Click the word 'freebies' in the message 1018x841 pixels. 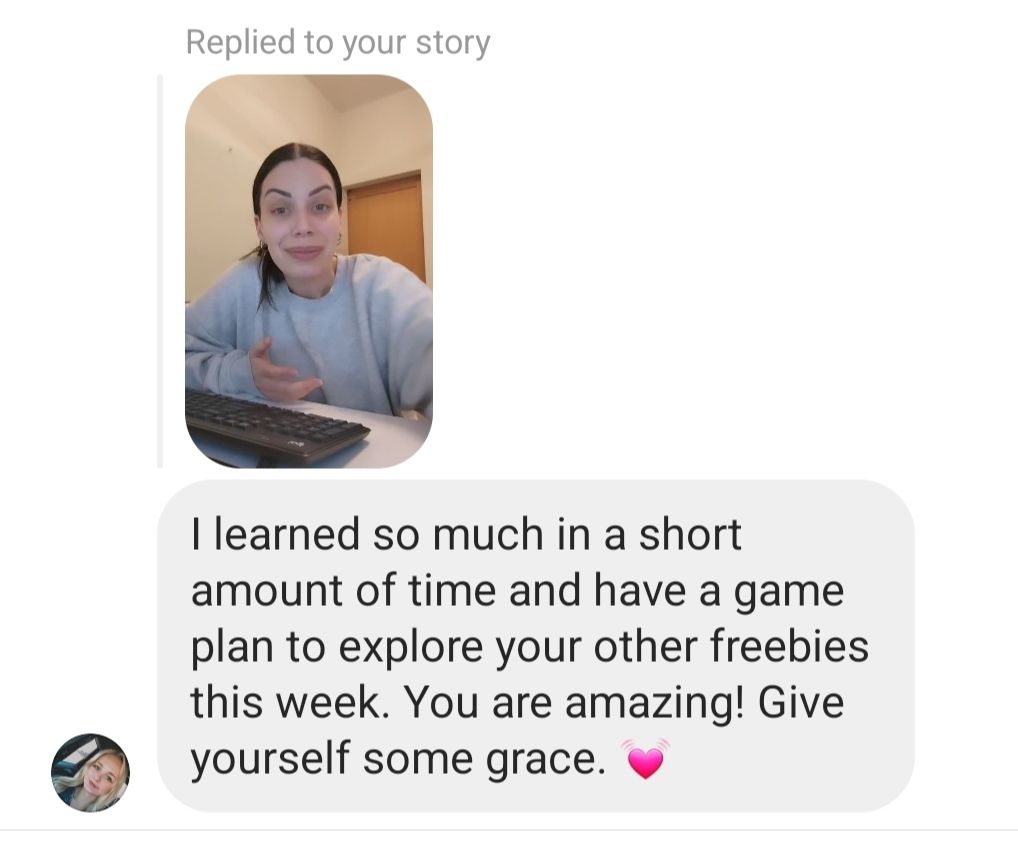click(x=789, y=646)
